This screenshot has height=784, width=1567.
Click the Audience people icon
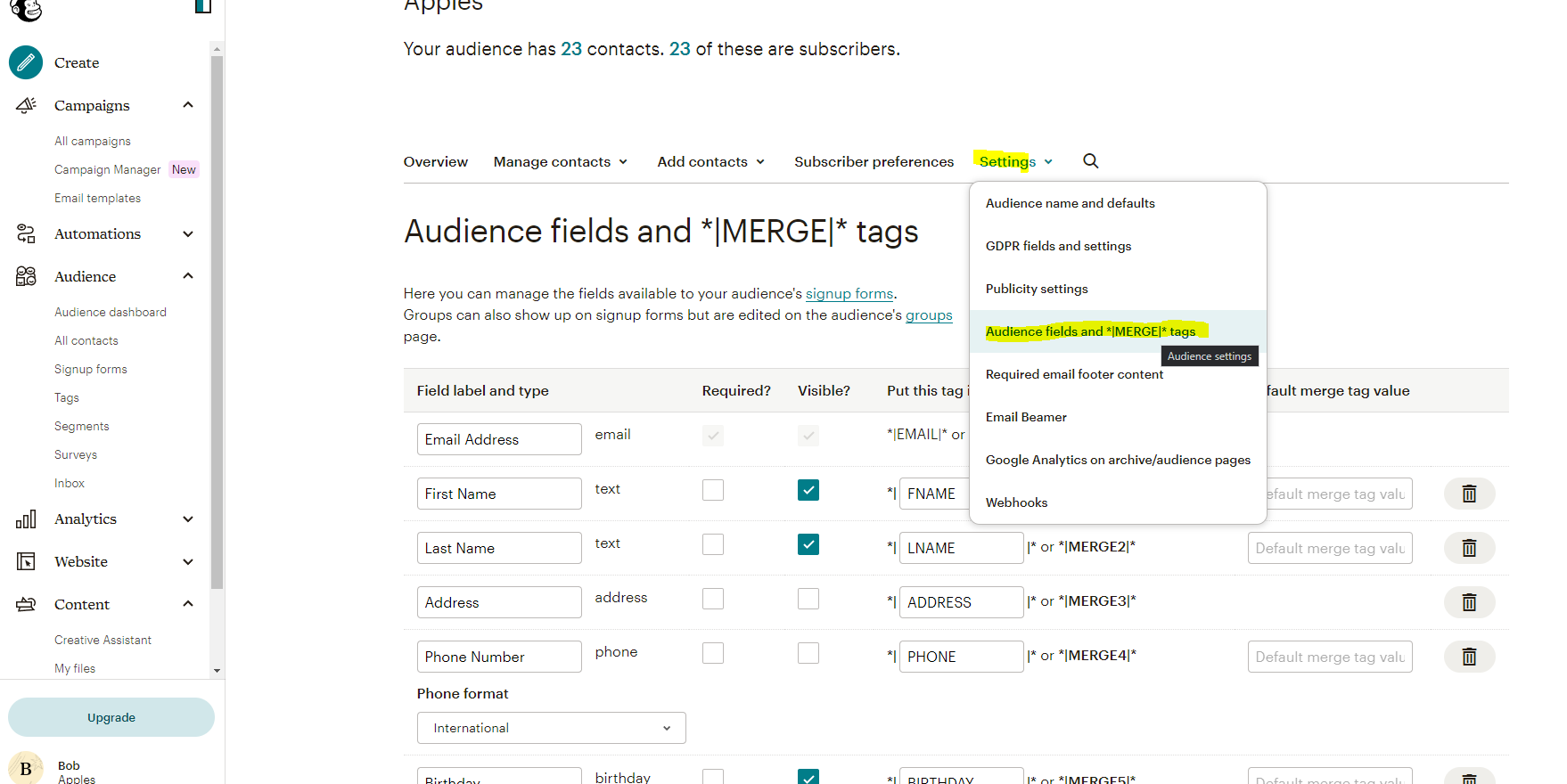click(26, 276)
